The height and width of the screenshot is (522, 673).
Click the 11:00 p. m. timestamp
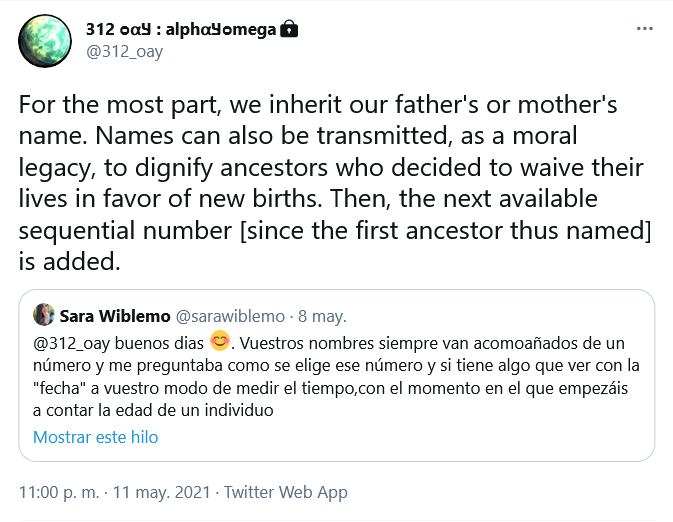pos(59,492)
